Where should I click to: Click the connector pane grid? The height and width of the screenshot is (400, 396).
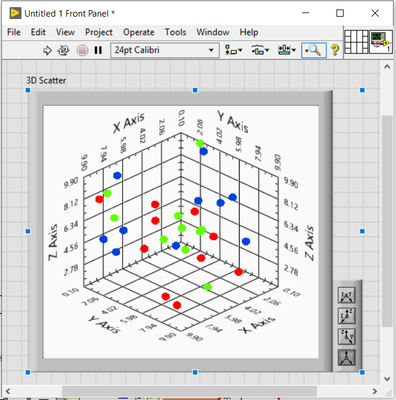pyautogui.click(x=356, y=42)
